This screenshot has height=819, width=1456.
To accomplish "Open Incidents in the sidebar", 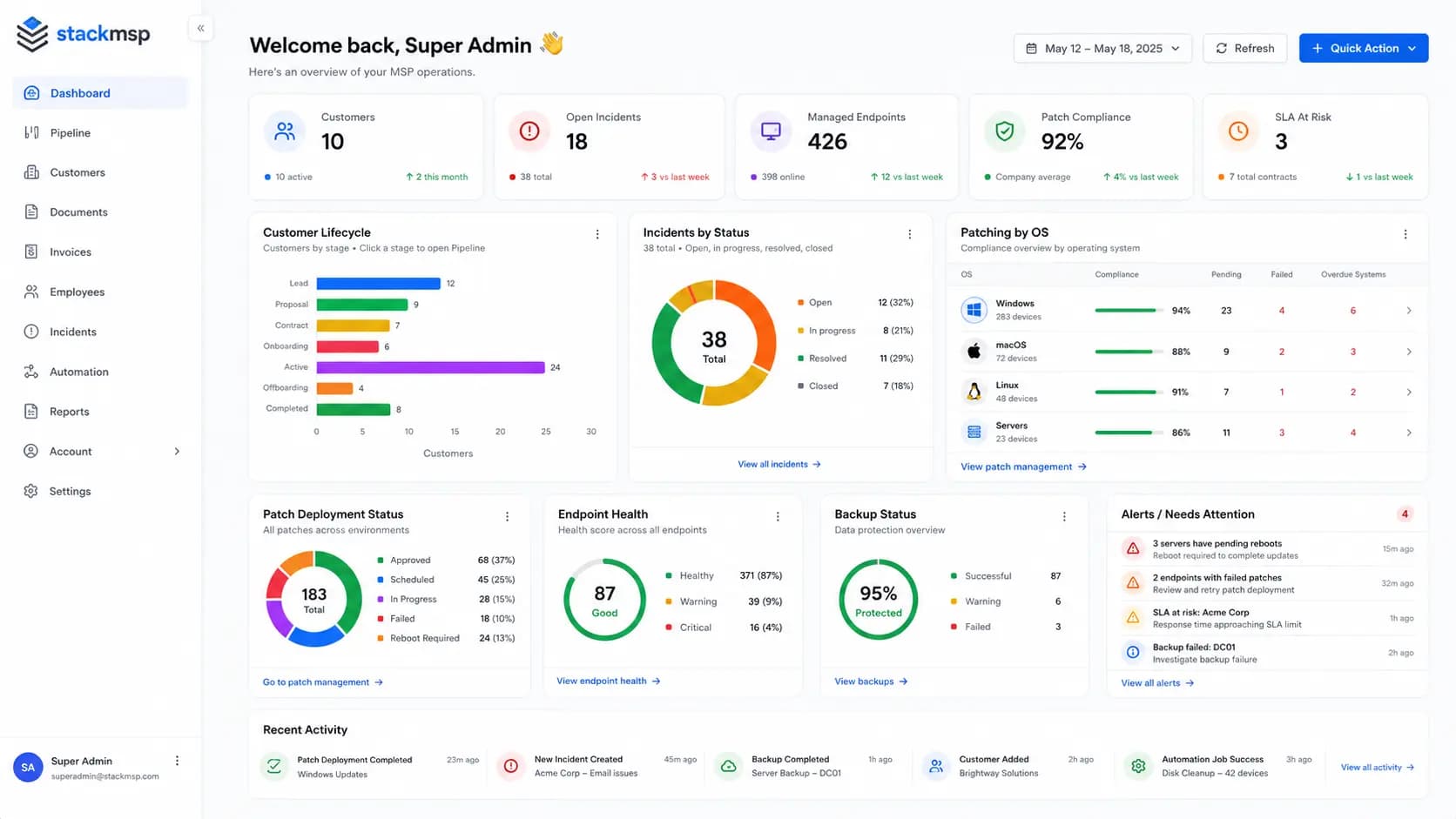I will (x=100, y=332).
